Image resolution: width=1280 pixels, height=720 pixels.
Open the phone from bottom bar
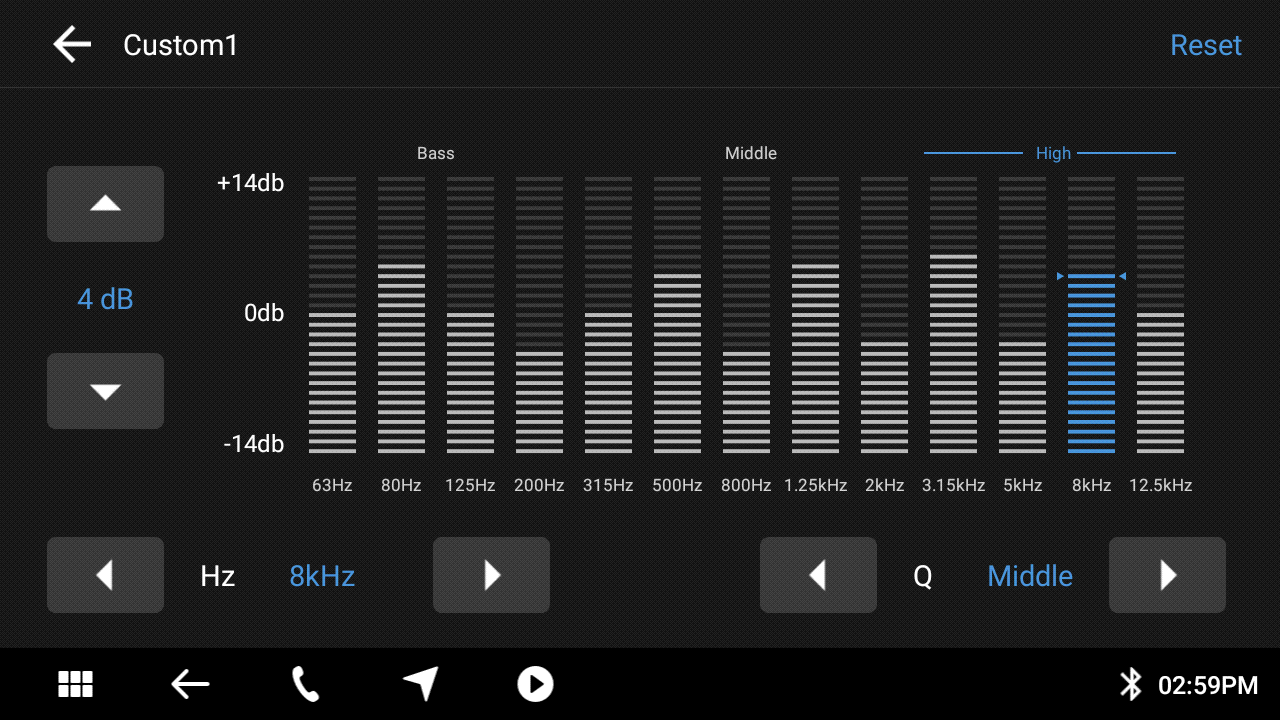coord(305,684)
